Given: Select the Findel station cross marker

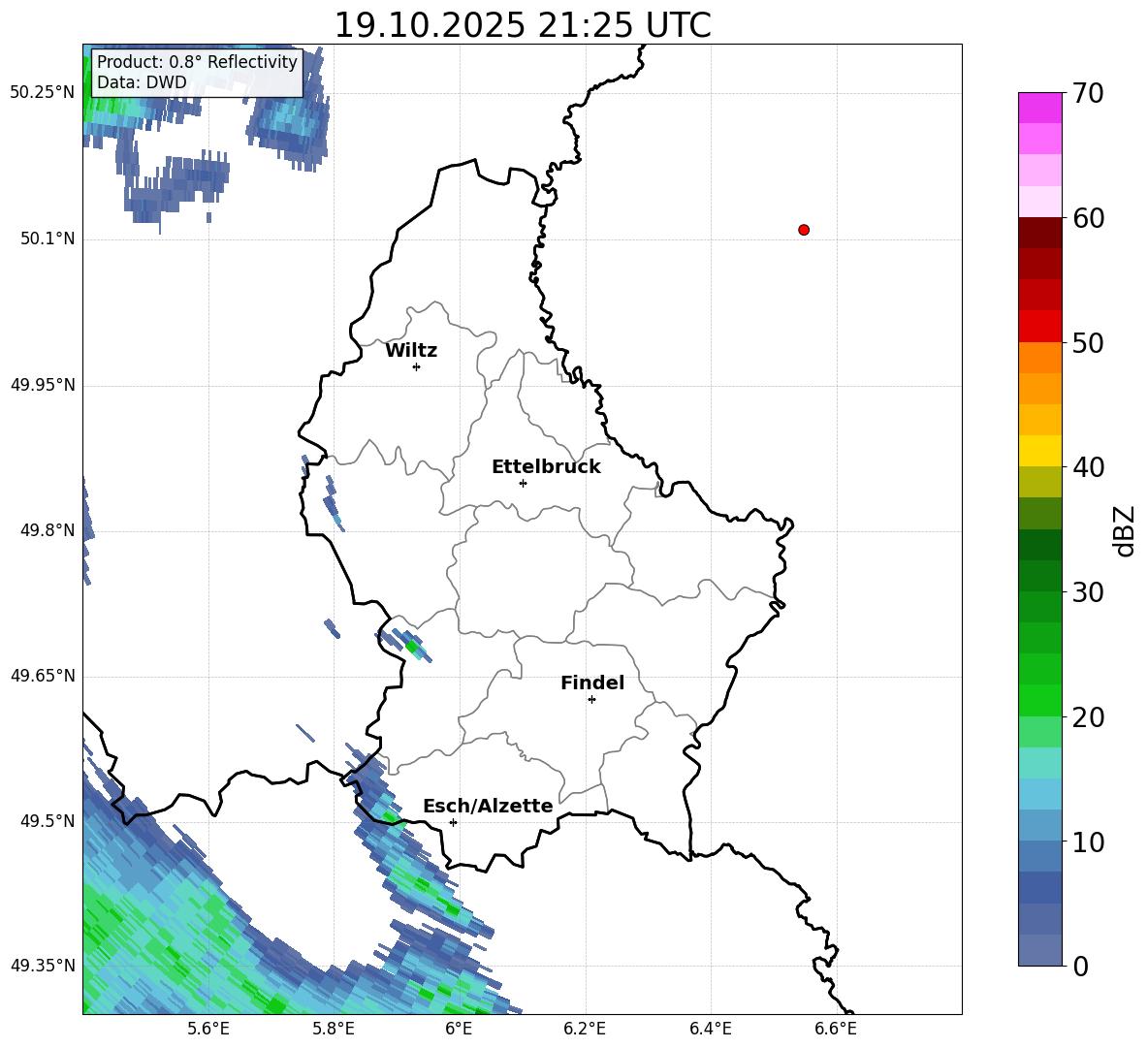Looking at the screenshot, I should pos(591,700).
